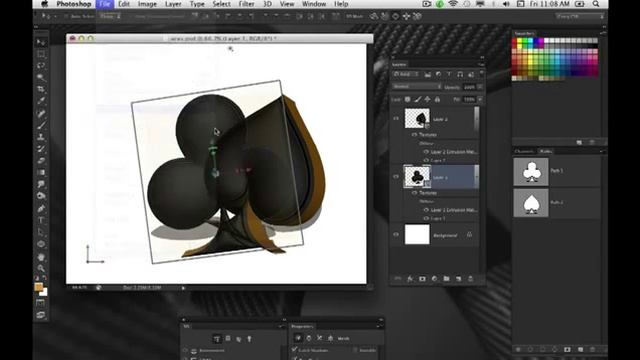
Task: Open the Opacity dropdown arrow
Action: point(480,87)
